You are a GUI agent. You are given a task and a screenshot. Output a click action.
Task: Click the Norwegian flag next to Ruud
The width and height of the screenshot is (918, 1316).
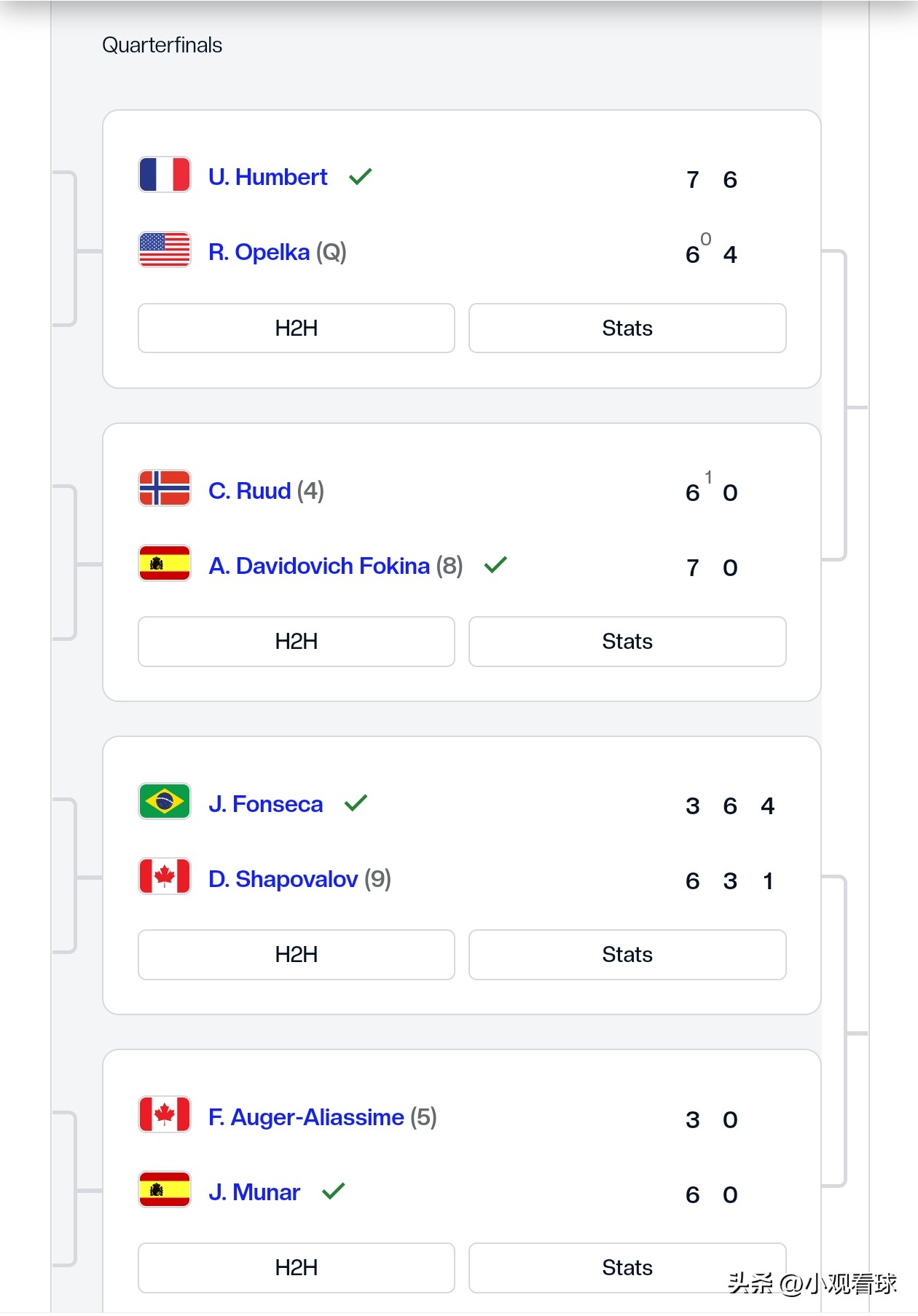(x=165, y=488)
